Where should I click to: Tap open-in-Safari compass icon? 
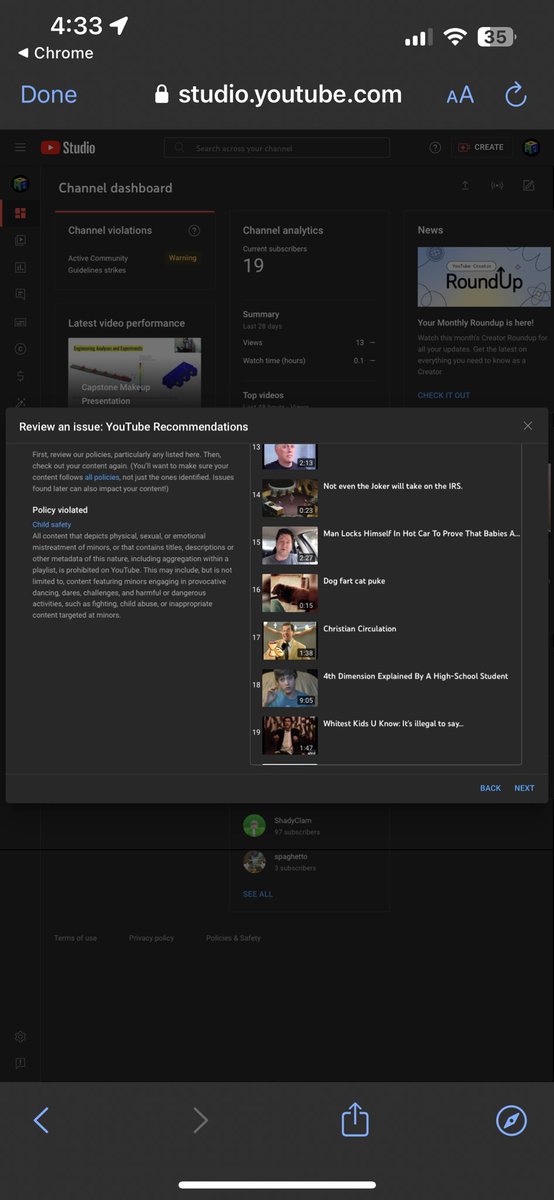[x=511, y=1120]
